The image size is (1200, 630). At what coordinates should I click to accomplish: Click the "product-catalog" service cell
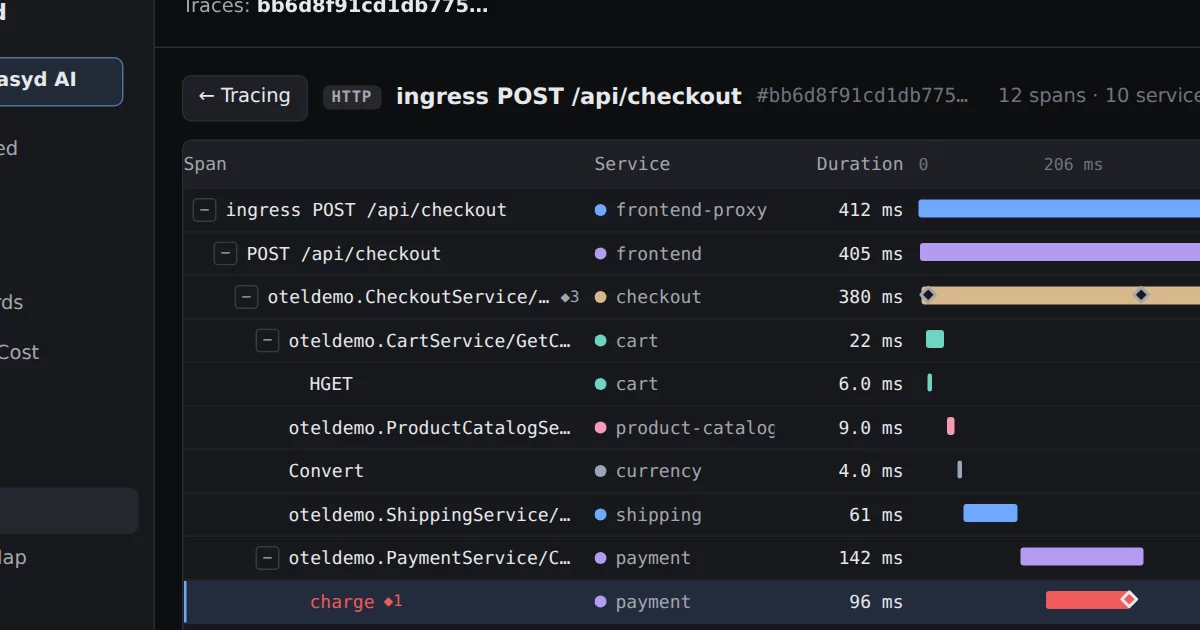(685, 428)
